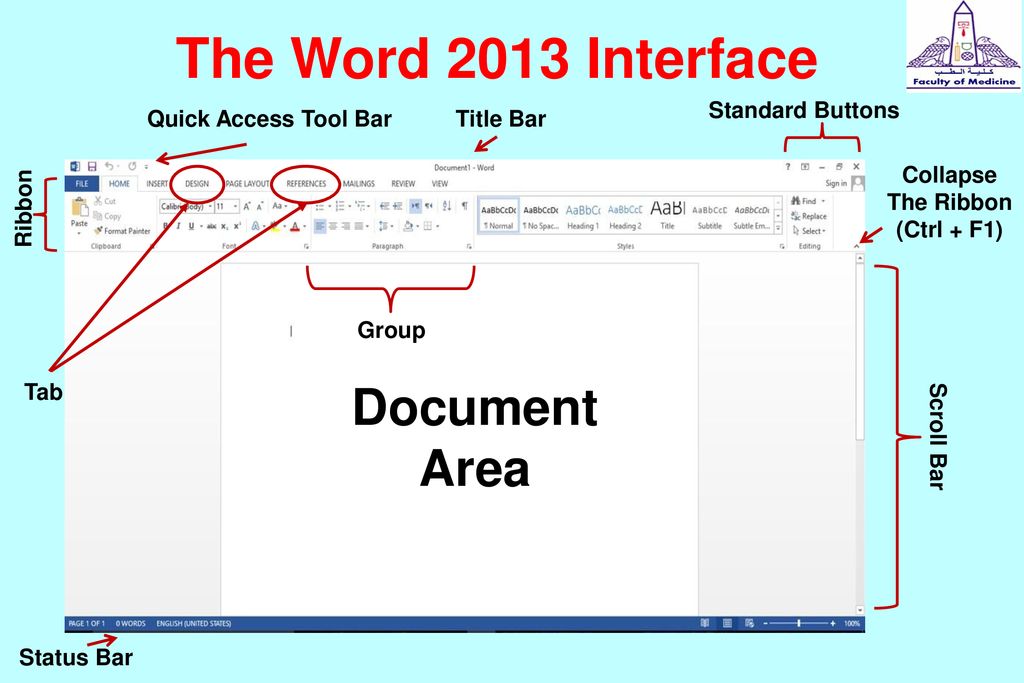Click the Undo arrow icon
Viewport: 1024px width, 683px height.
[109, 167]
